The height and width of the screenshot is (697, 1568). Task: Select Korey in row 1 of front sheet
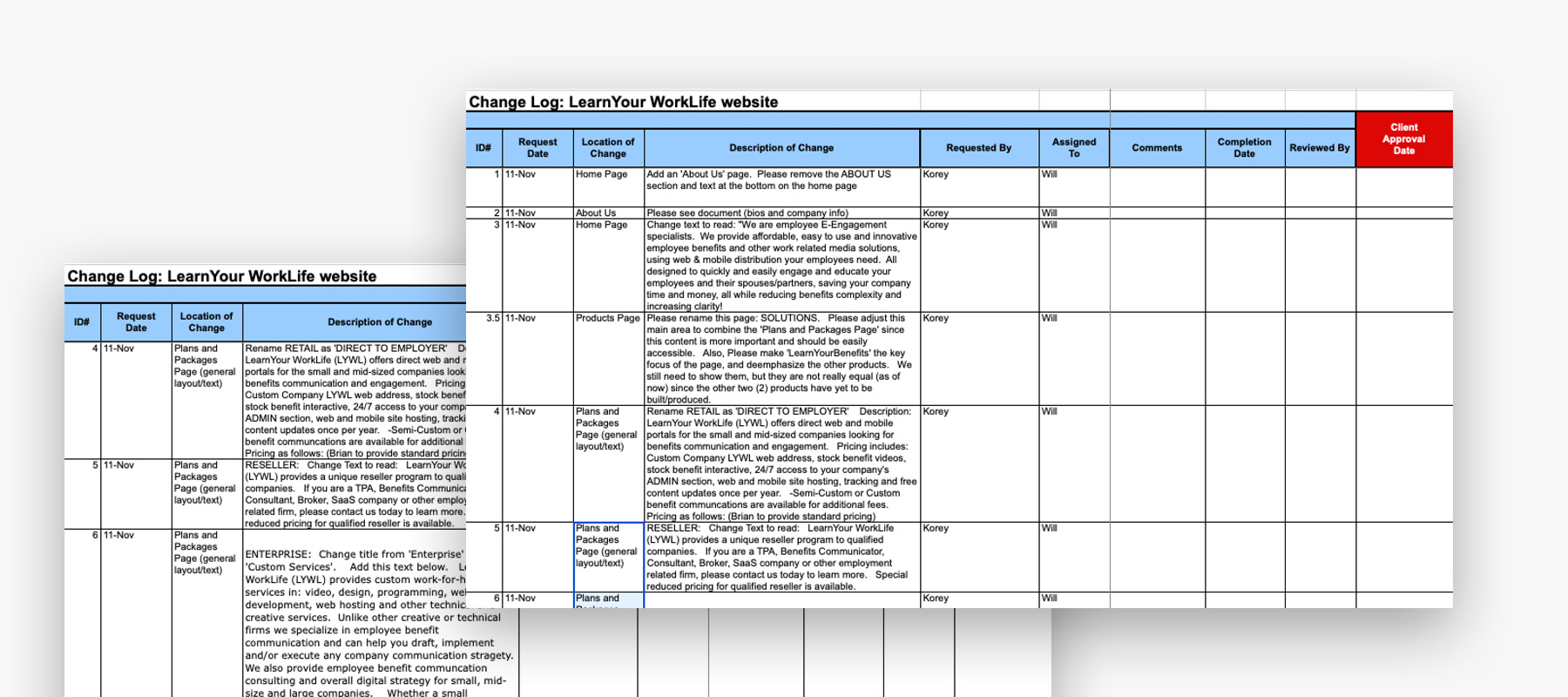pyautogui.click(x=979, y=187)
